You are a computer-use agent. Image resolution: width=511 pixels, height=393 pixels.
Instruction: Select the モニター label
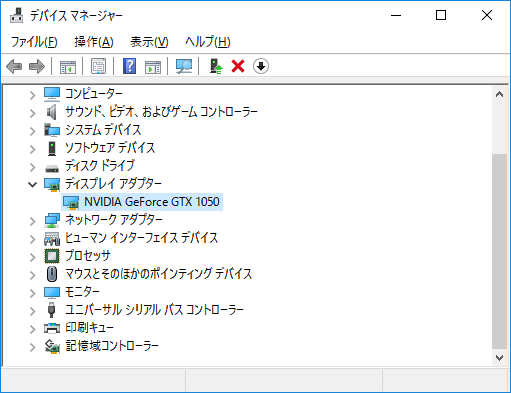(82, 292)
